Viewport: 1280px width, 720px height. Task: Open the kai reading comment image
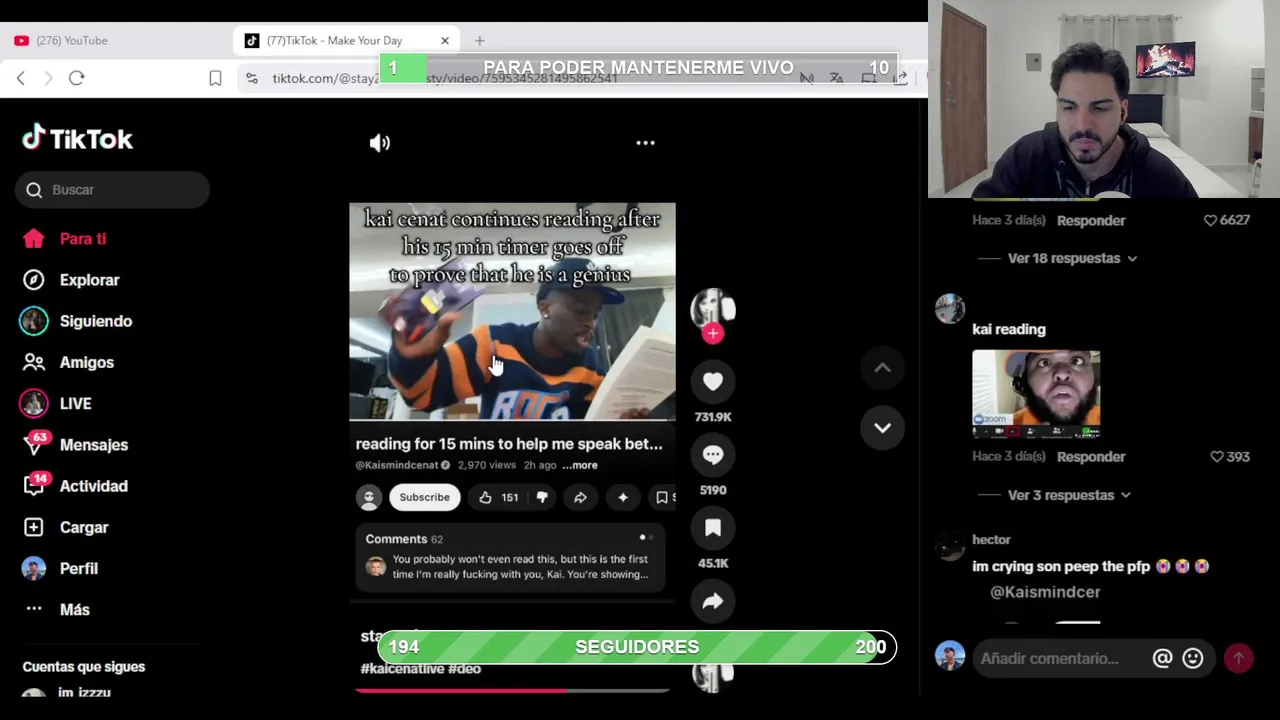(x=1036, y=394)
